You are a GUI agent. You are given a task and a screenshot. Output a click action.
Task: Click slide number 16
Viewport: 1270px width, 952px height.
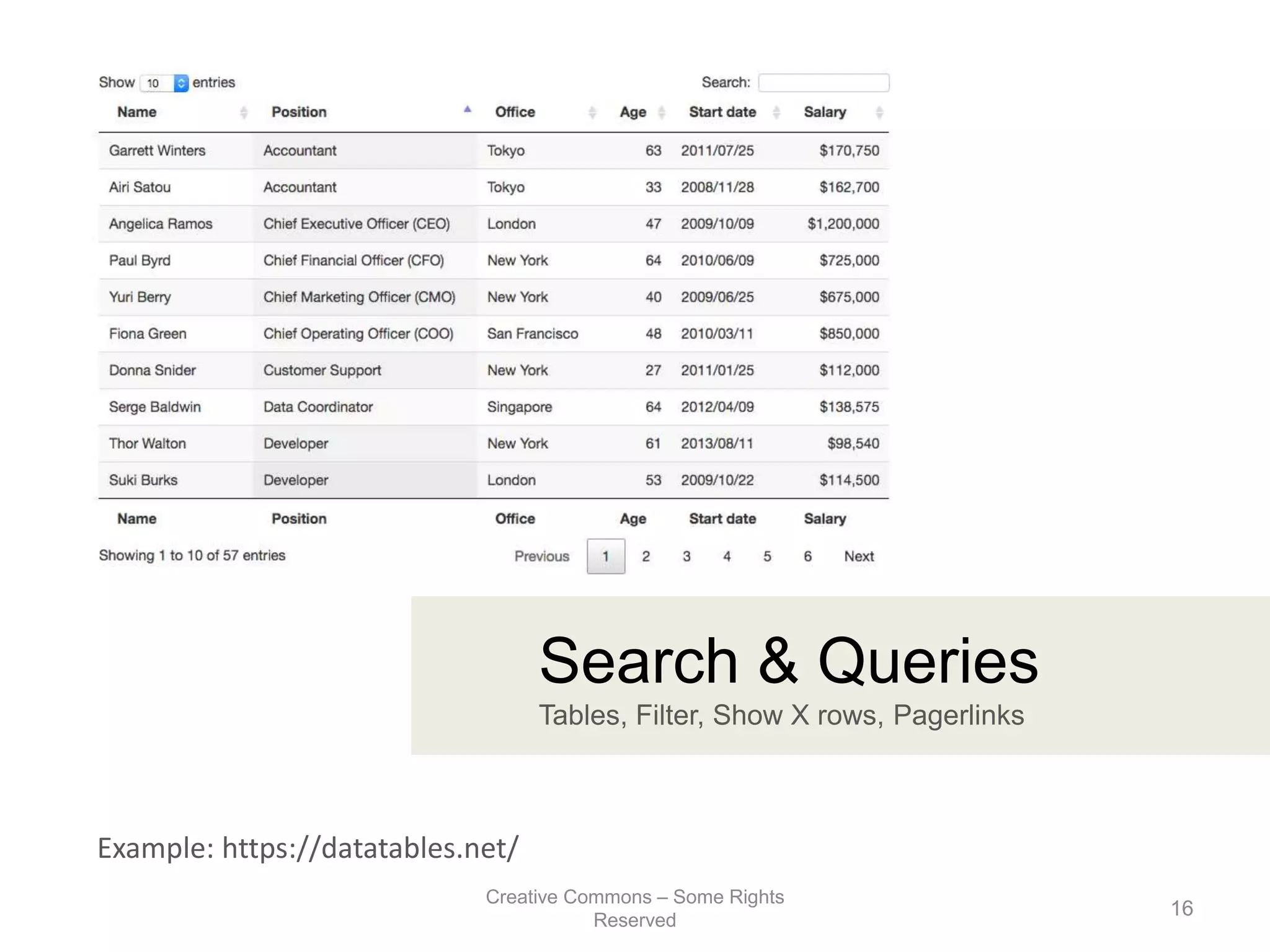[1182, 908]
